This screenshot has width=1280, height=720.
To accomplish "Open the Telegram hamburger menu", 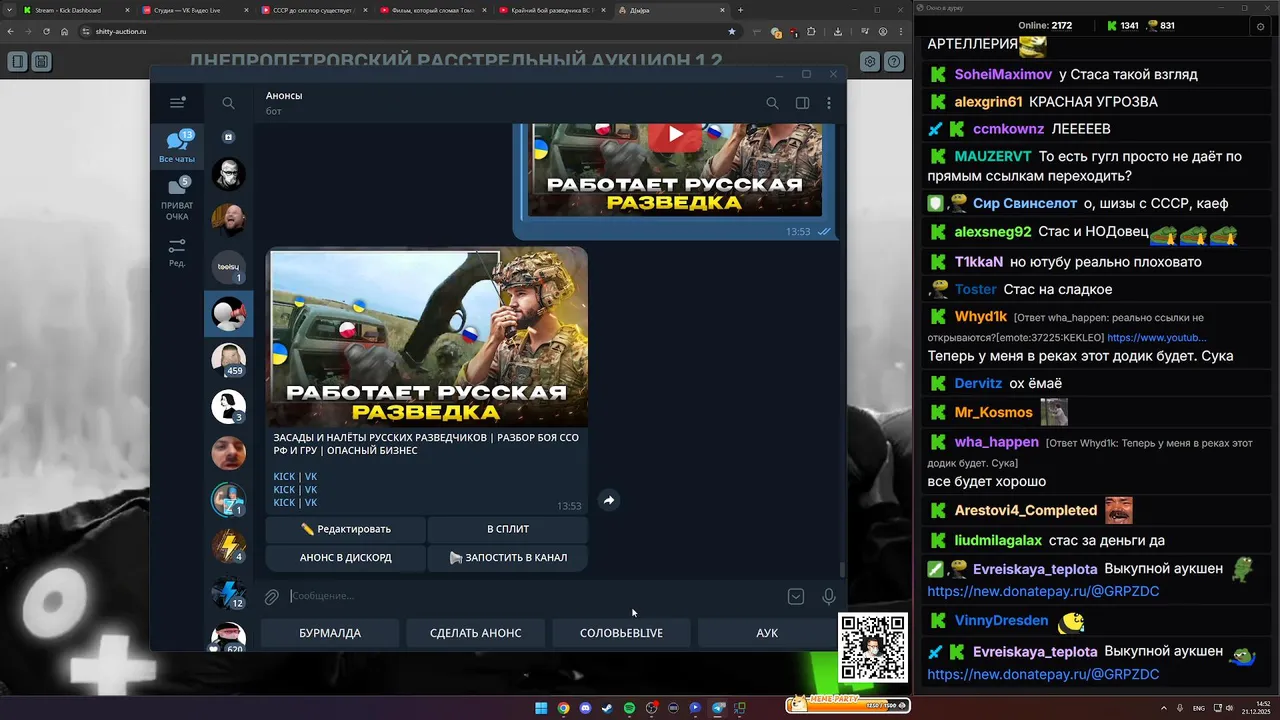I will [177, 103].
